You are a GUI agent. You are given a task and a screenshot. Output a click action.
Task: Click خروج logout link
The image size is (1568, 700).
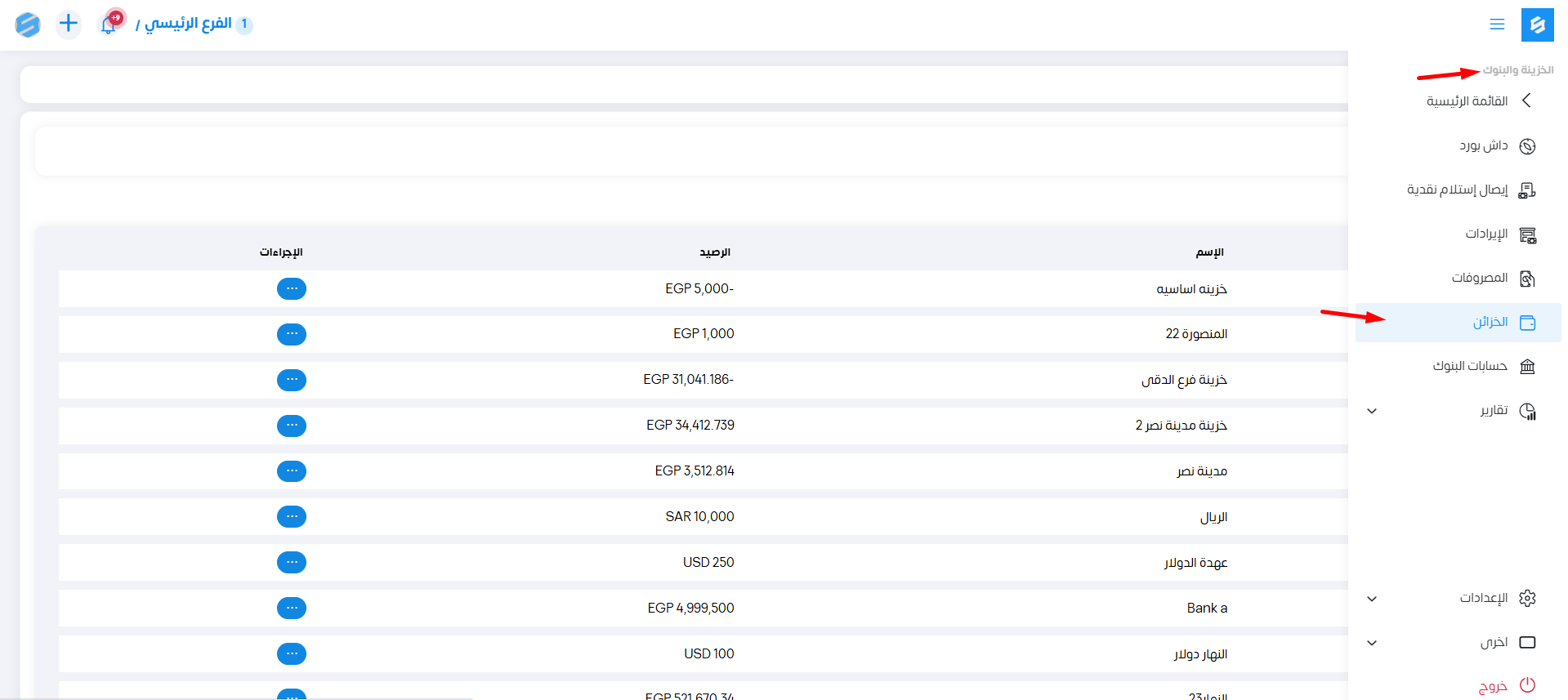tap(1493, 686)
